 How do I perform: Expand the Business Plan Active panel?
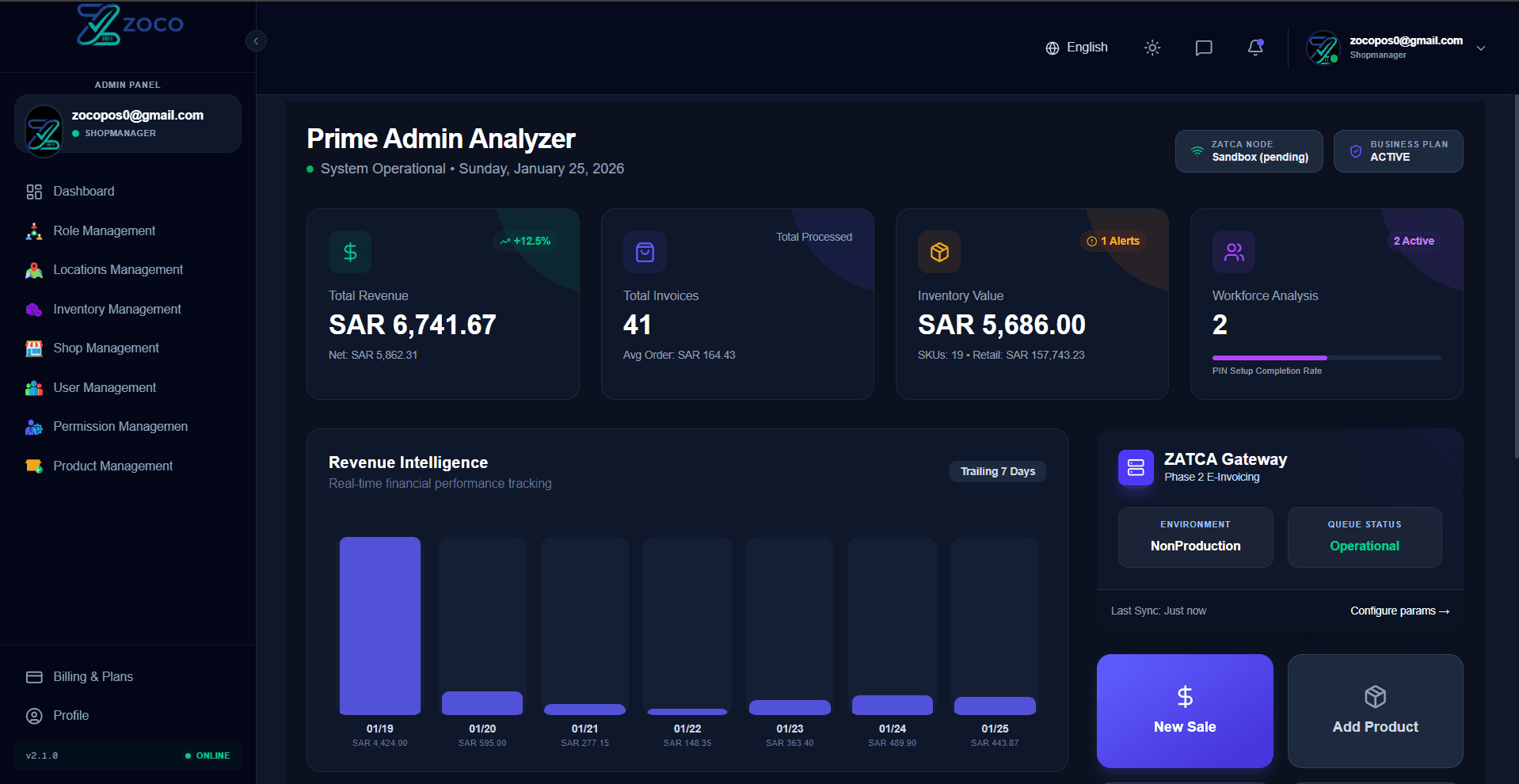click(x=1398, y=150)
